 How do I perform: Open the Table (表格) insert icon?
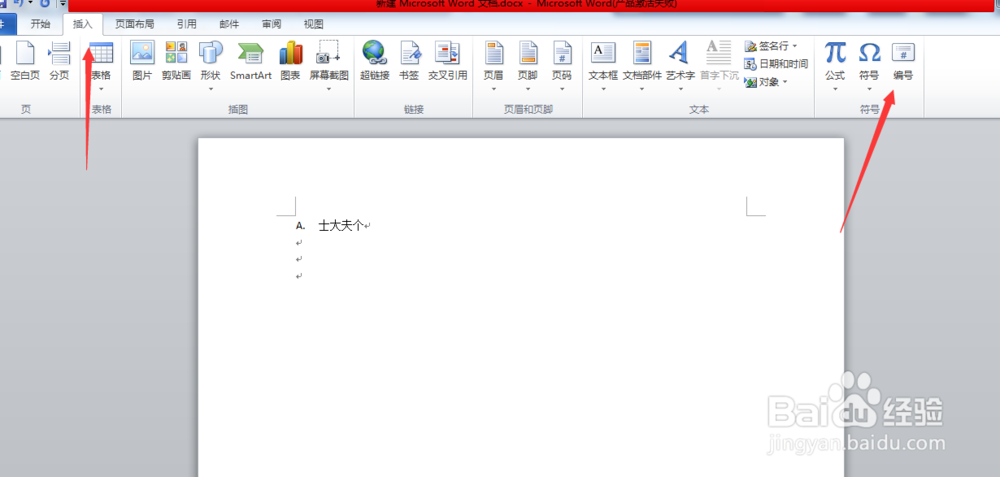[x=101, y=54]
